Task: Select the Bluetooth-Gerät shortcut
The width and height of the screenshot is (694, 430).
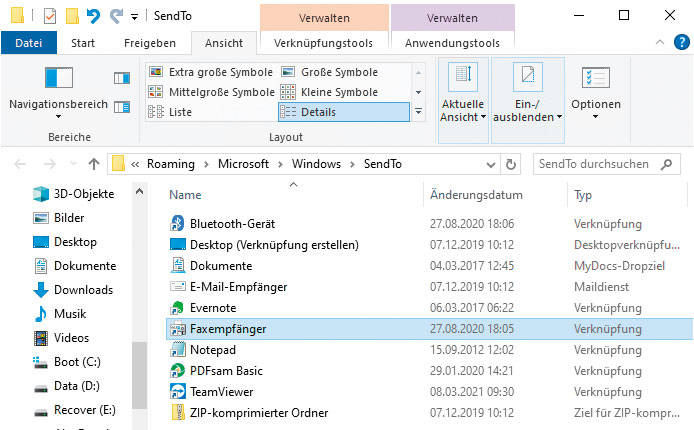Action: [232, 224]
